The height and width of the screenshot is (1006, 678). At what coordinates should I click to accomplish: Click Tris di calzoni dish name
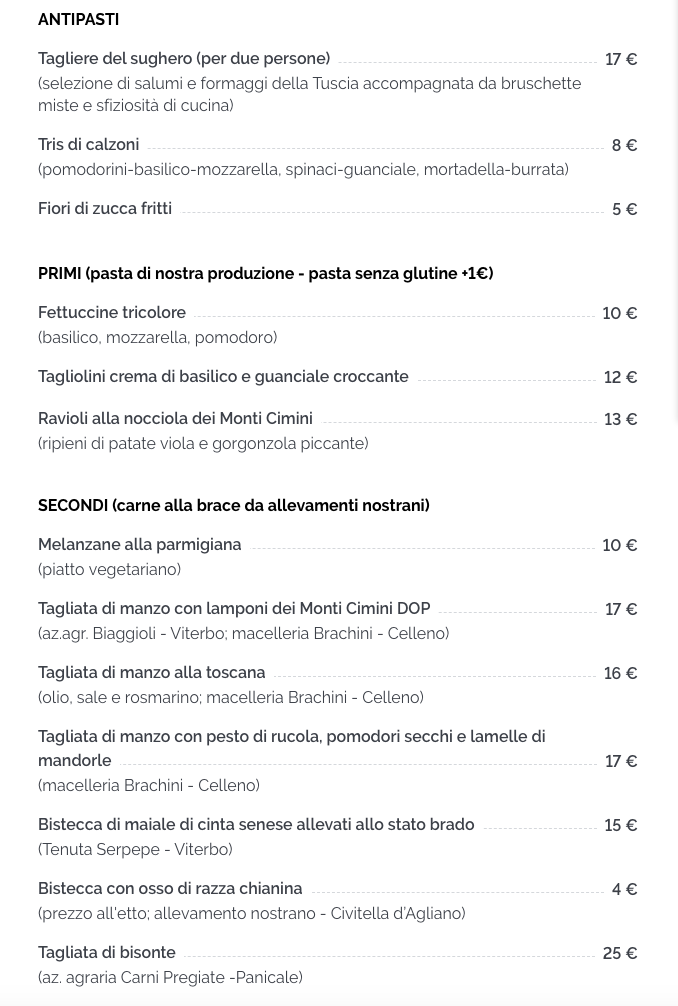89,144
